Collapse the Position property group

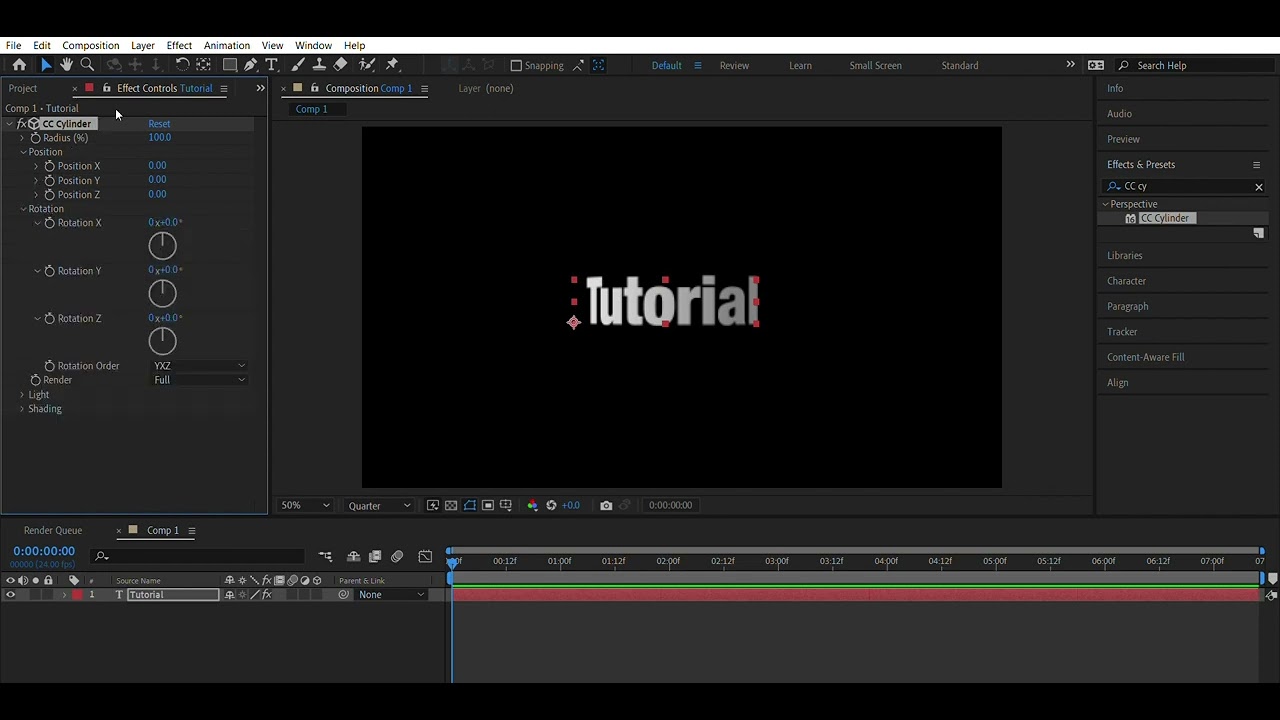click(23, 152)
